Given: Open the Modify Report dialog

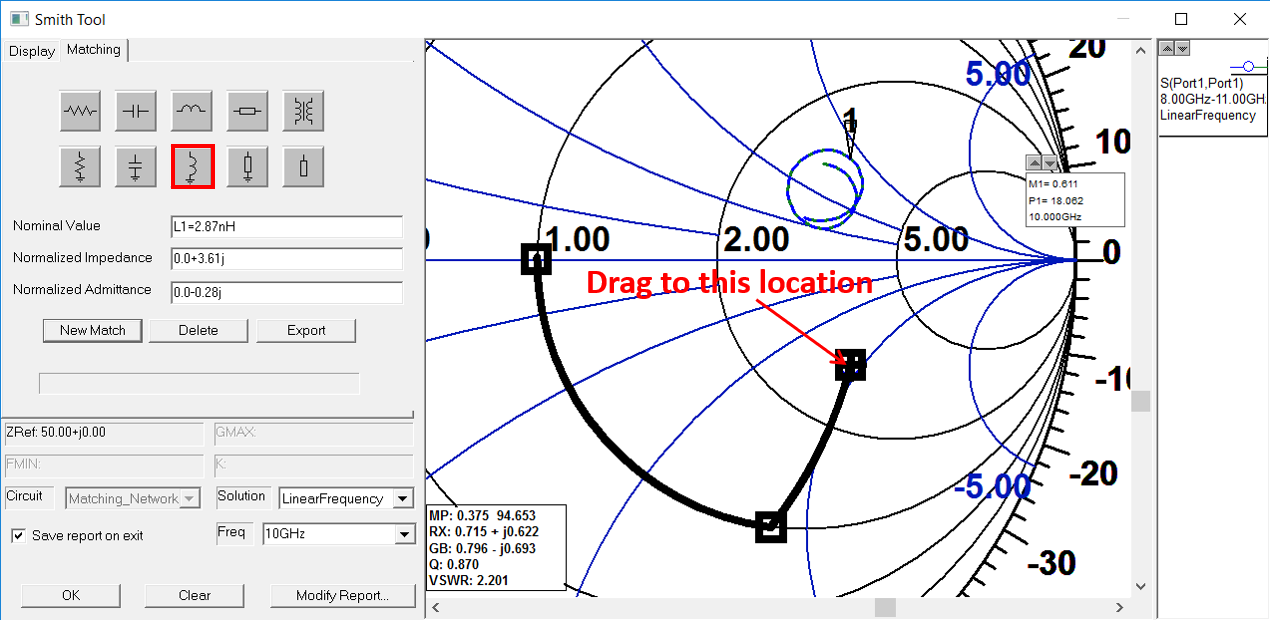Looking at the screenshot, I should point(343,595).
